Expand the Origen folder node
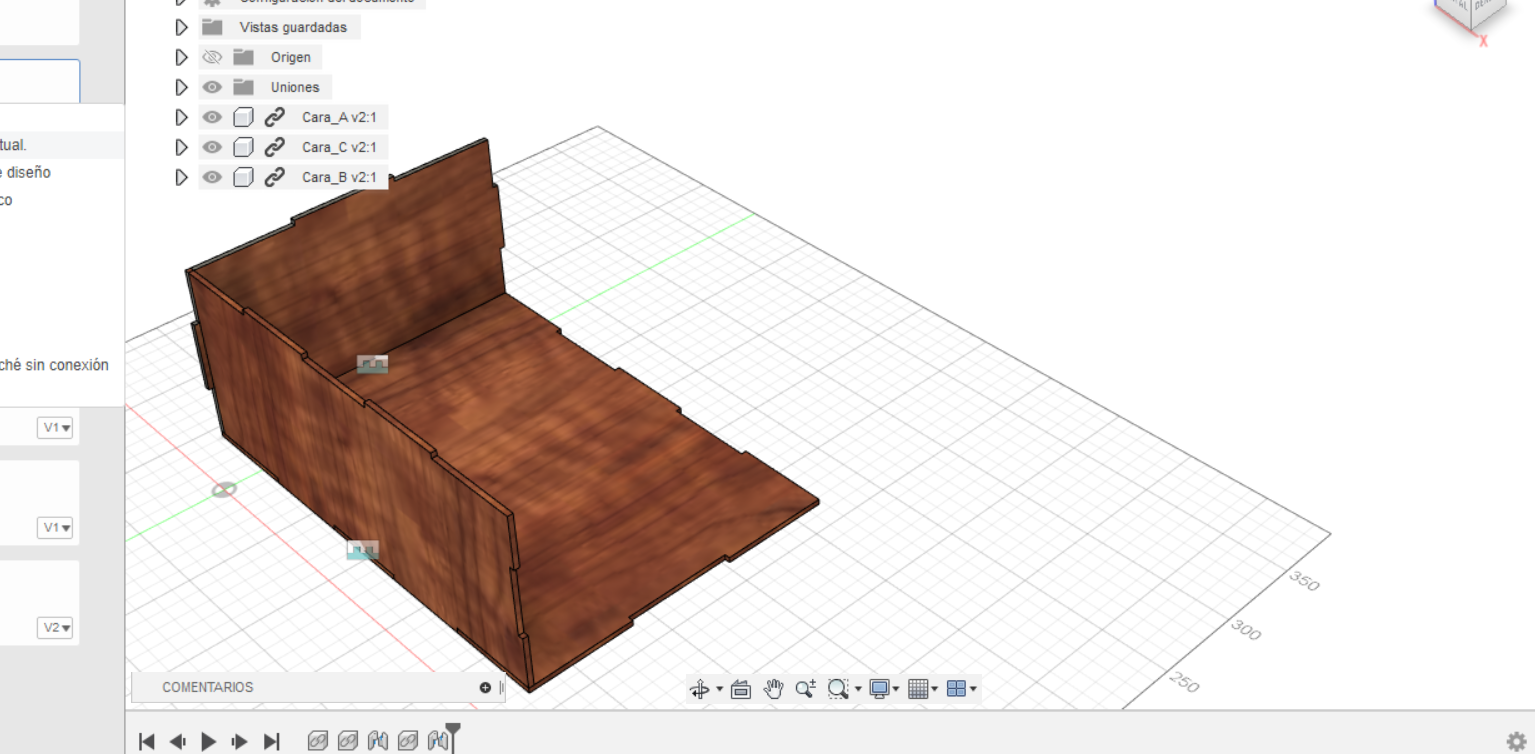Image resolution: width=1535 pixels, height=754 pixels. tap(181, 57)
